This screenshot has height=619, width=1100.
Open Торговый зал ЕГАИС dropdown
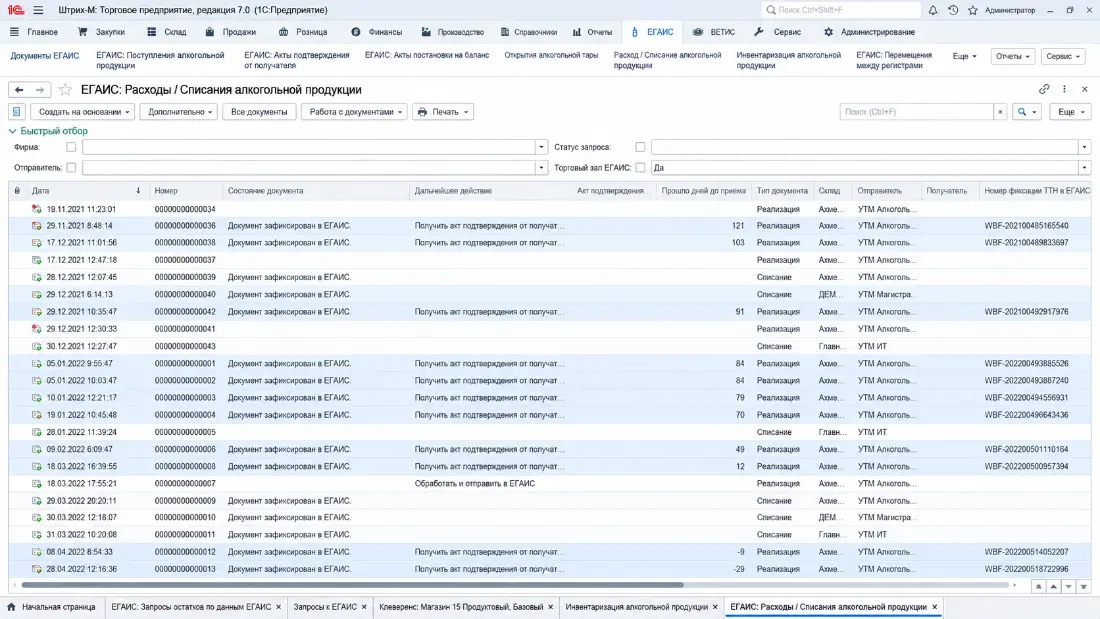1085,167
